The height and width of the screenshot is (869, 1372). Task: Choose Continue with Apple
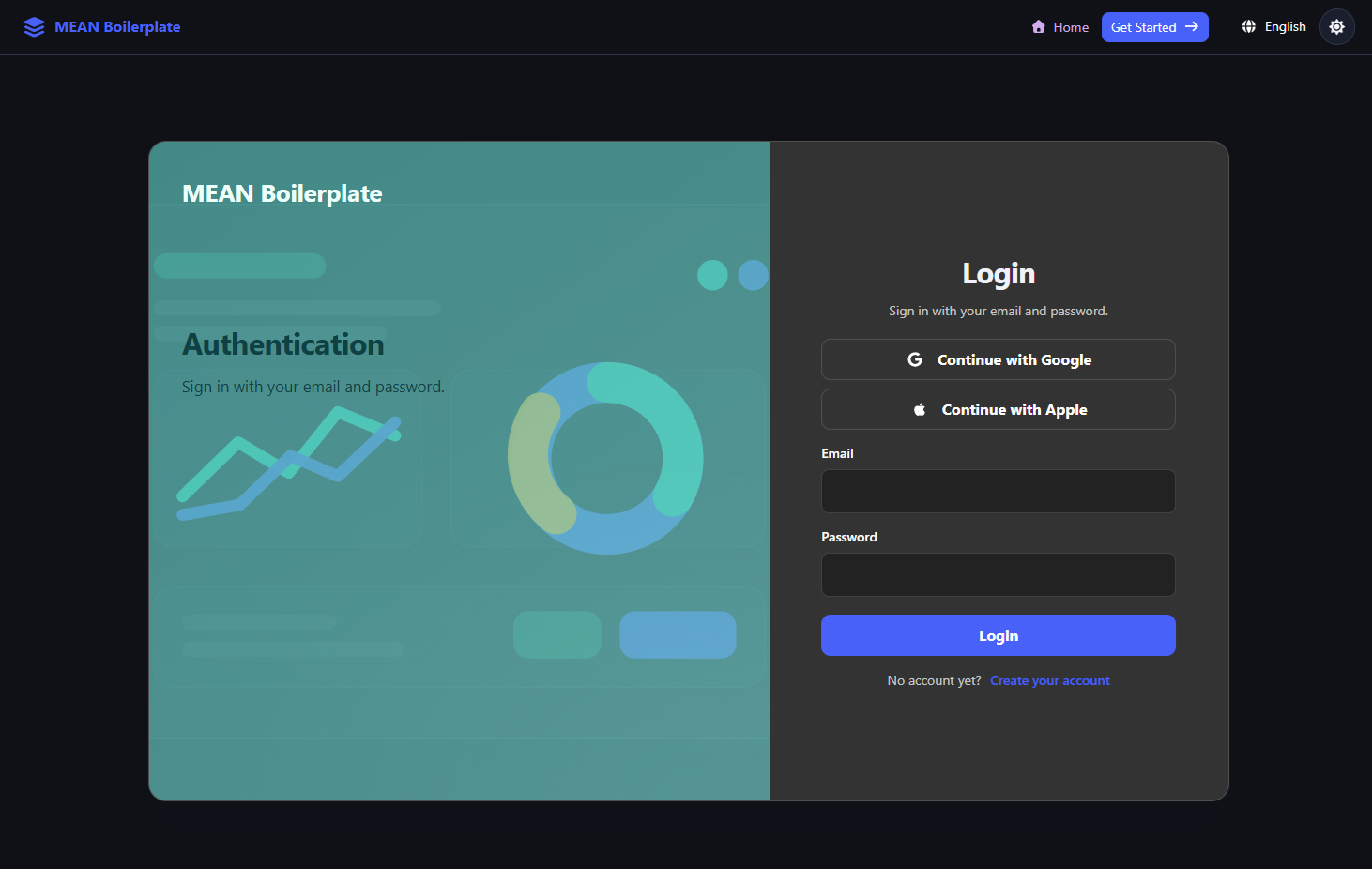pos(998,408)
